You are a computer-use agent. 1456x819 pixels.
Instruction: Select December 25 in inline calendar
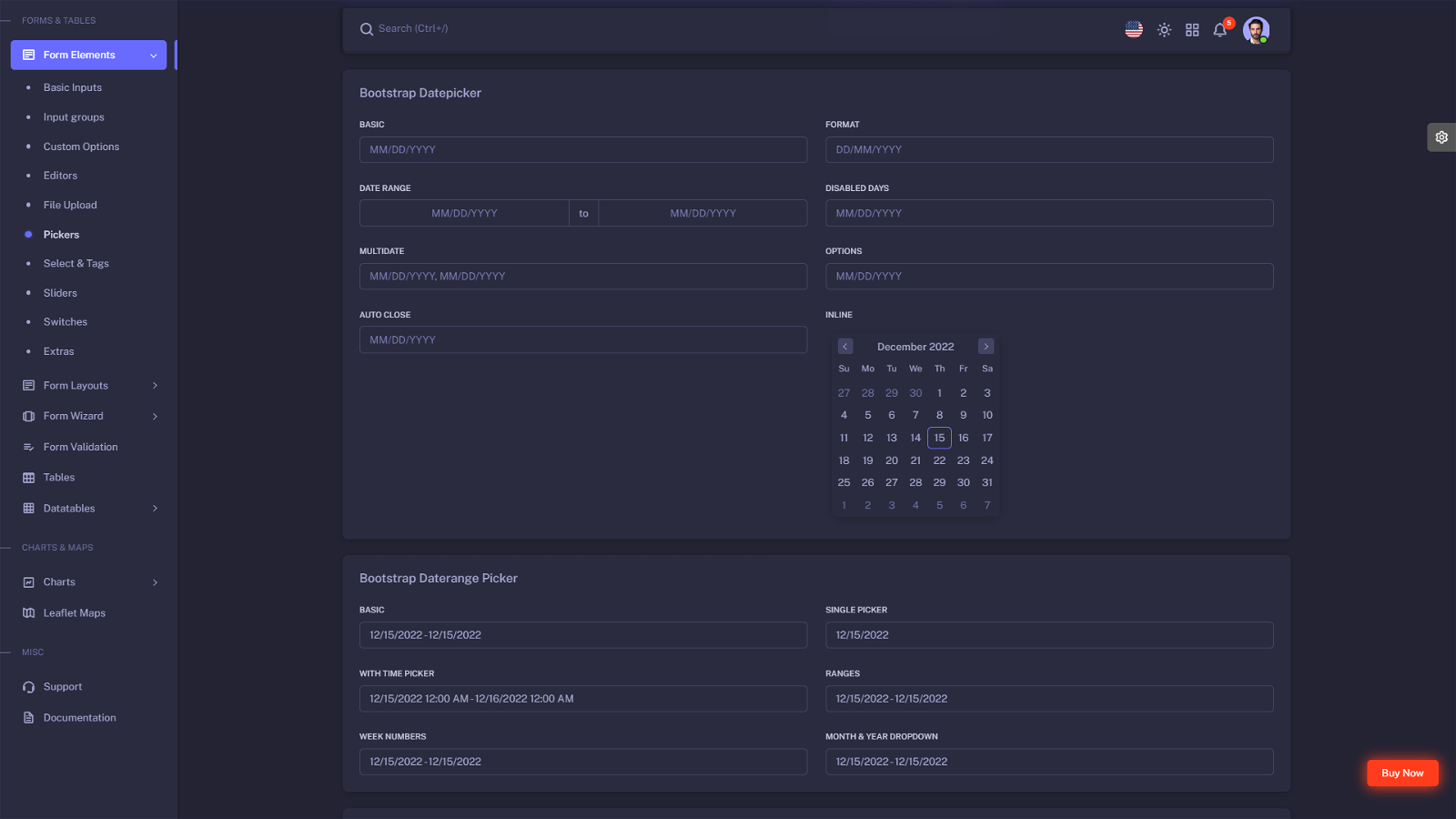(844, 483)
